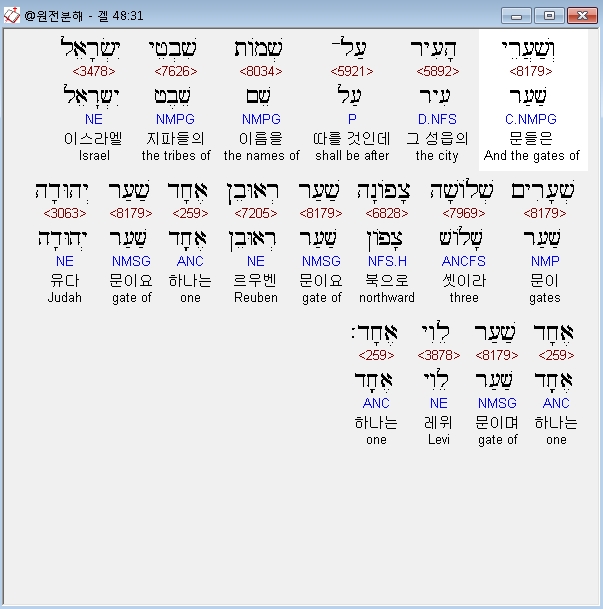The image size is (603, 609).
Task: Click Korean gloss 르우벤
Action: pos(255,281)
